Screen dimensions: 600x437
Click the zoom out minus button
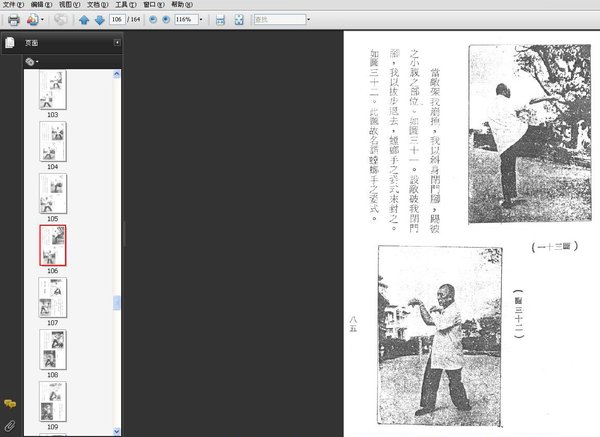(153, 20)
